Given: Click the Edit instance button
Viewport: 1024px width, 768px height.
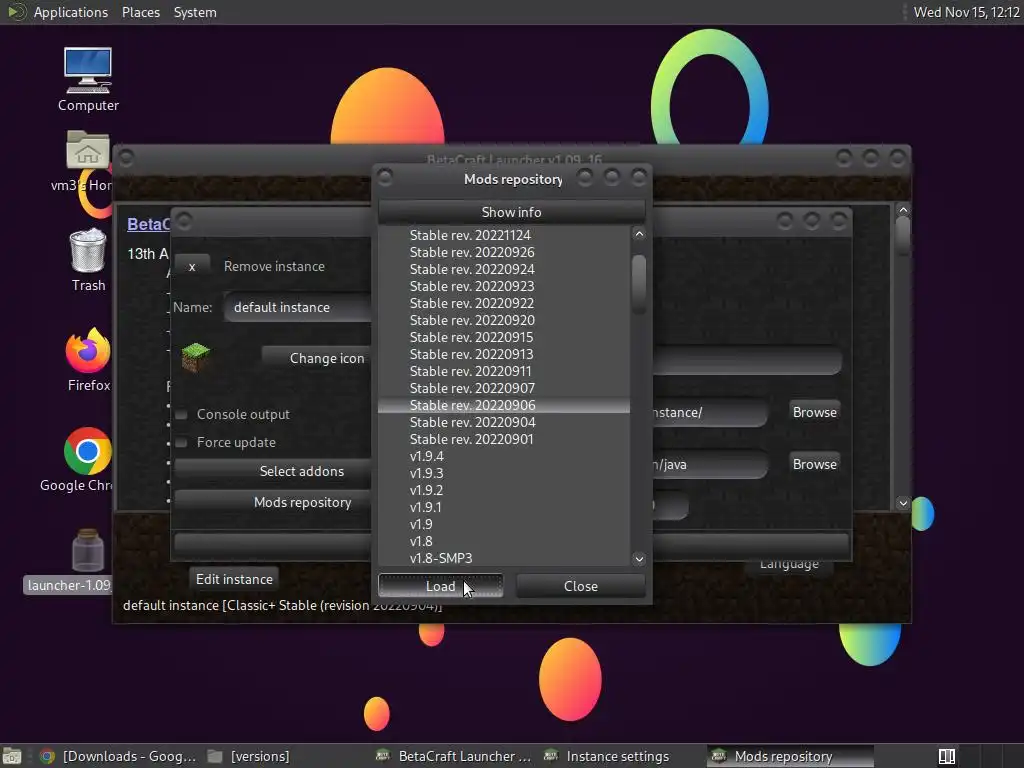Looking at the screenshot, I should click(x=234, y=579).
